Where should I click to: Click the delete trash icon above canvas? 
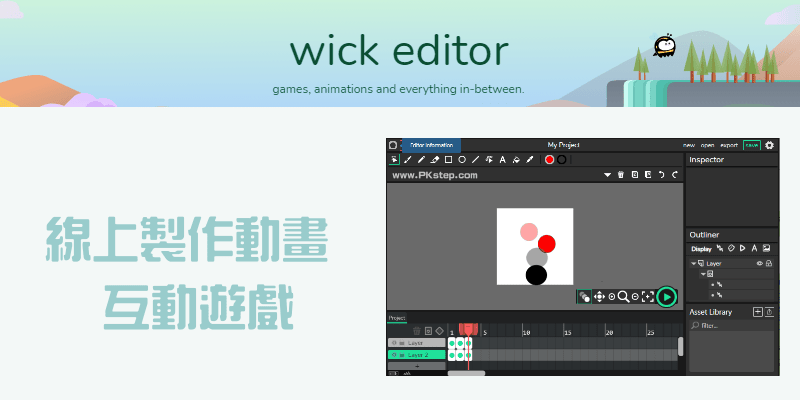(x=621, y=175)
